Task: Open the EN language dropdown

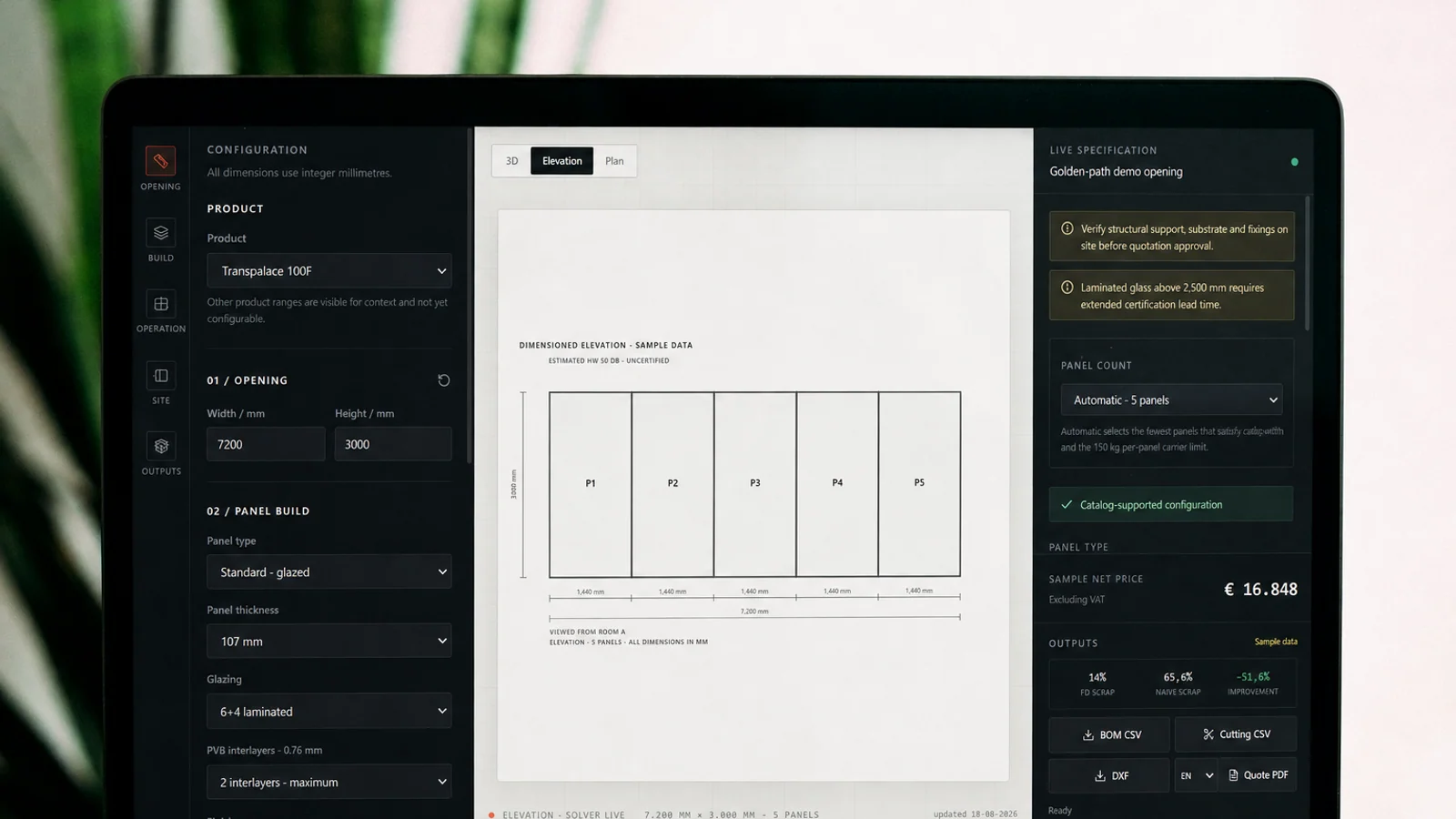Action: [x=1197, y=775]
